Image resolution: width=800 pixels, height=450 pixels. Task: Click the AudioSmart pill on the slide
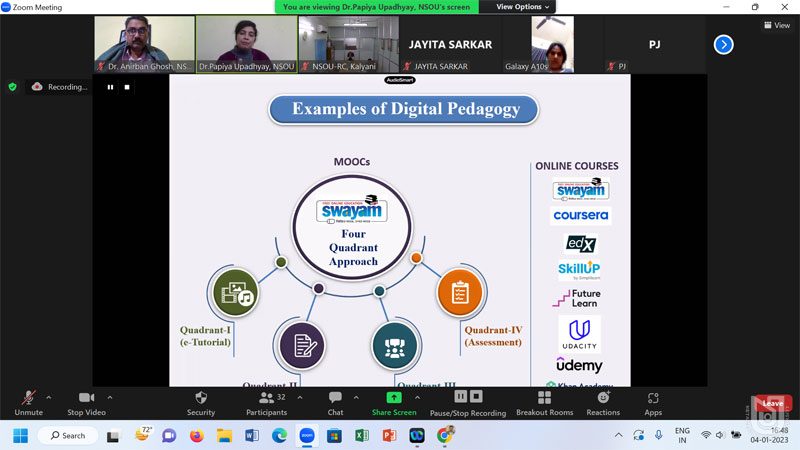[x=400, y=80]
